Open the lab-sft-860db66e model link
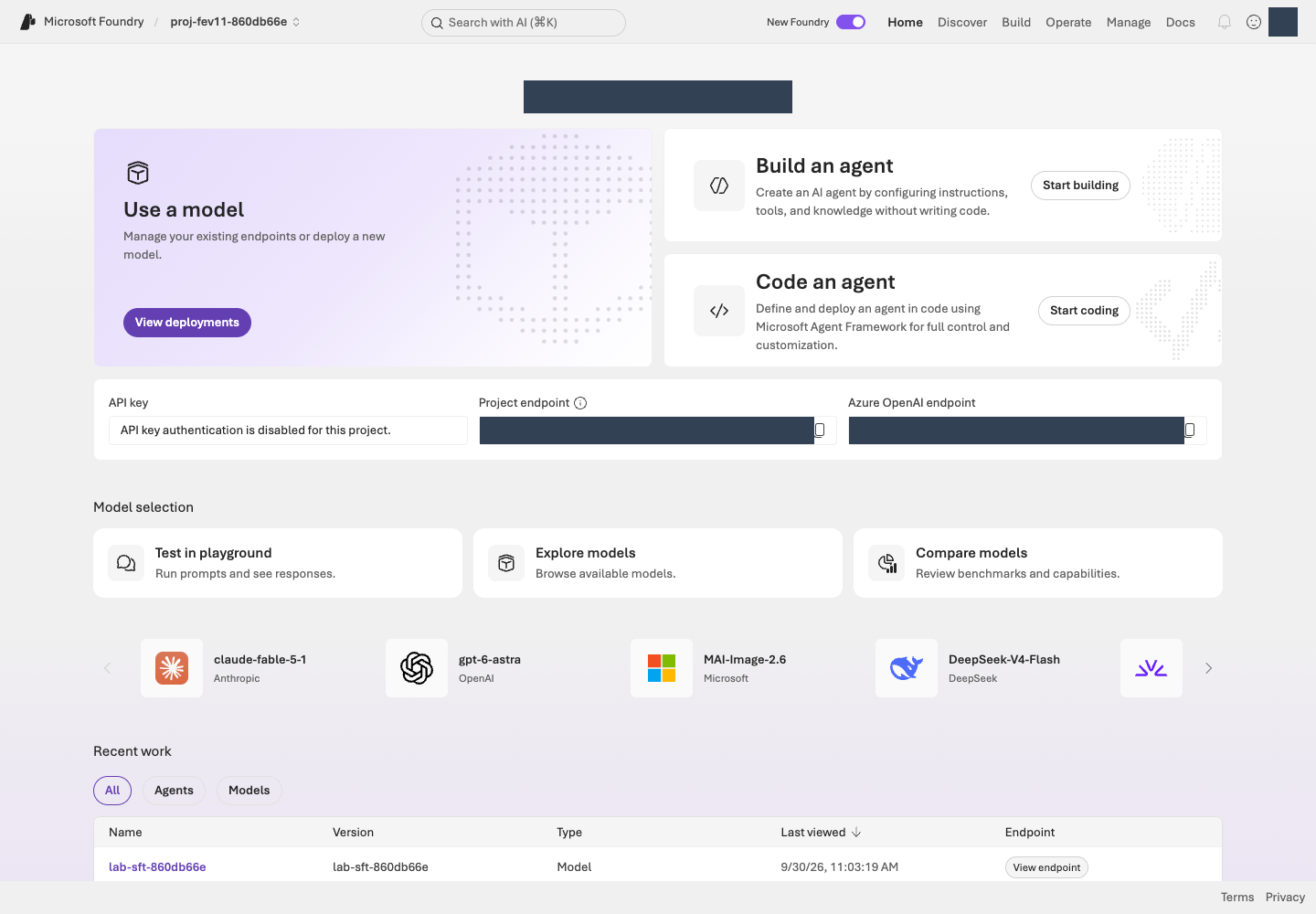Viewport: 1316px width, 914px height. [157, 867]
